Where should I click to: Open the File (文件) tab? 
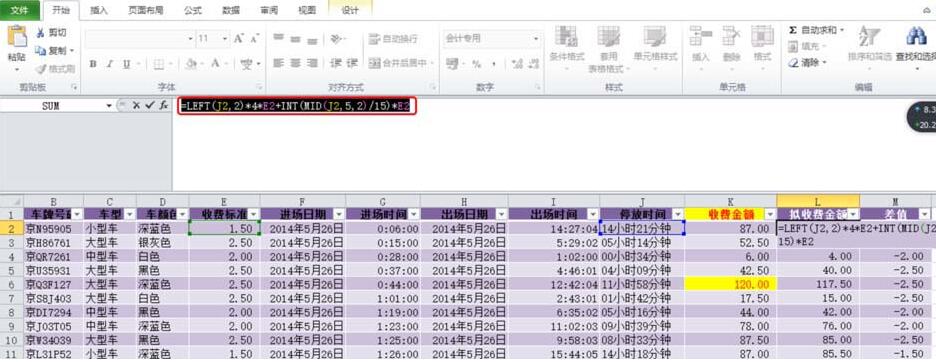pos(20,10)
